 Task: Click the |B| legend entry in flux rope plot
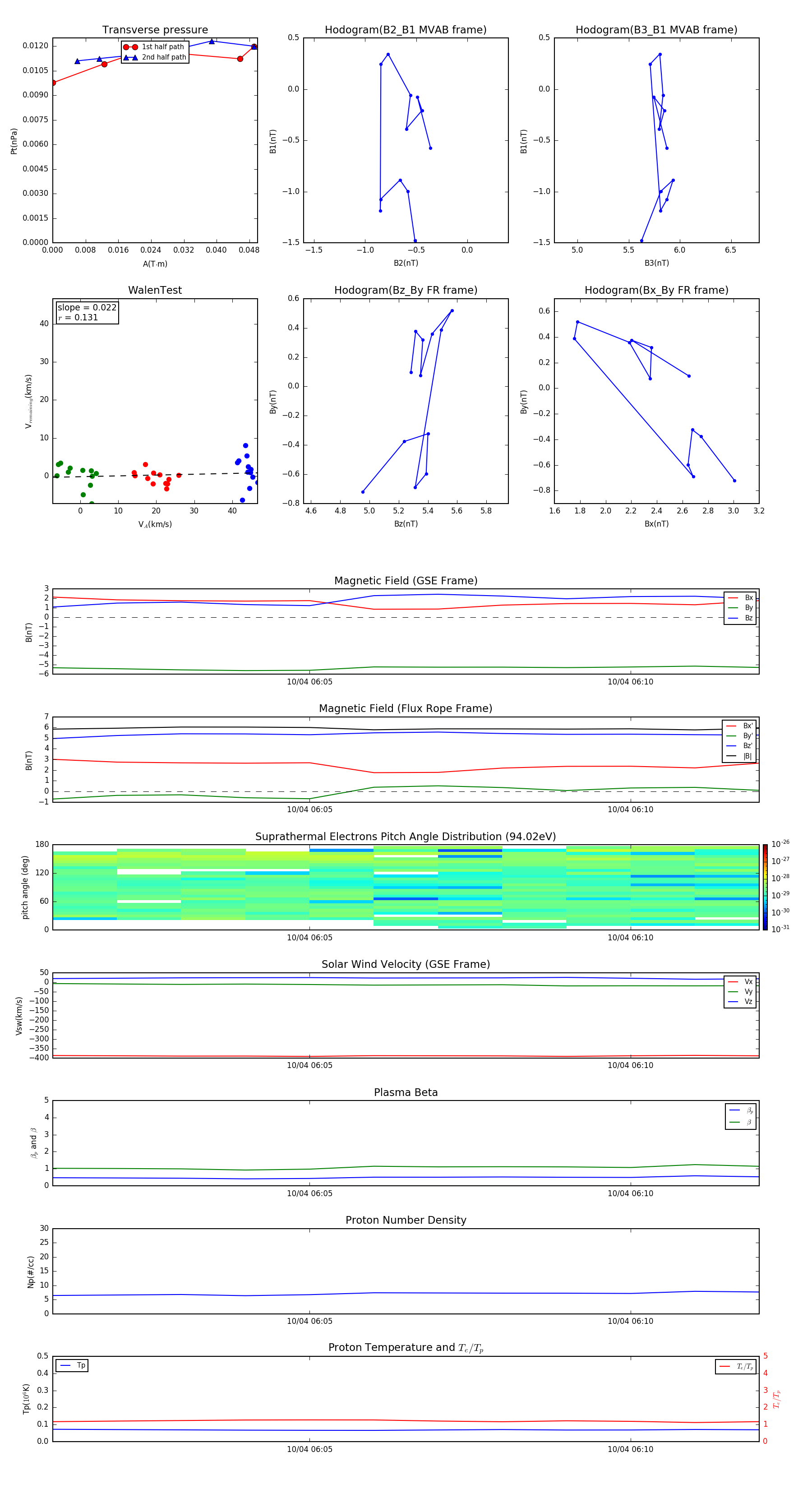(739, 756)
